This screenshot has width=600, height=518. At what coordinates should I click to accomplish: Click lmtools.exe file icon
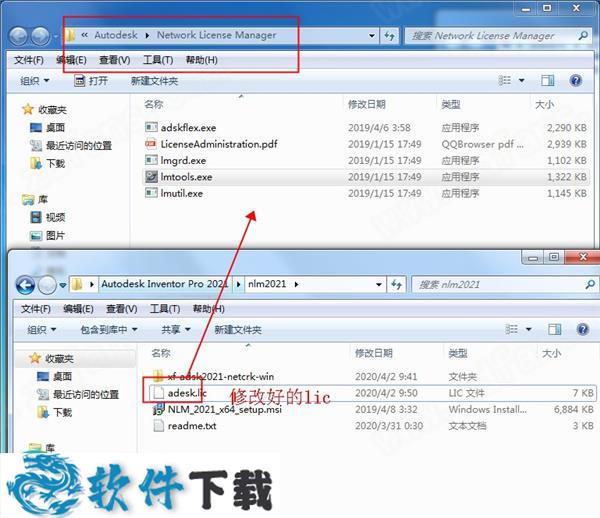[x=151, y=176]
